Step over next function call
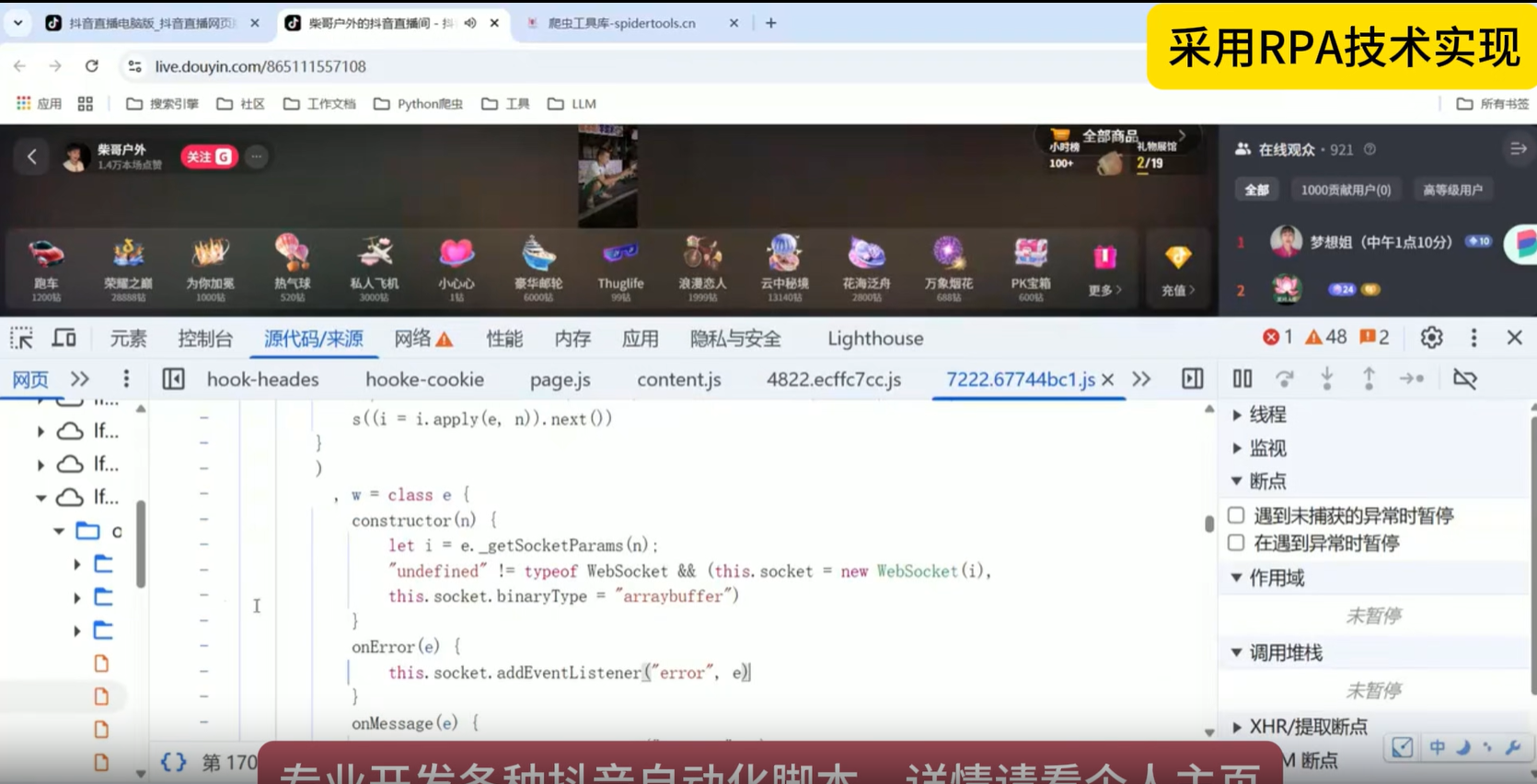This screenshot has width=1537, height=784. pos(1285,378)
